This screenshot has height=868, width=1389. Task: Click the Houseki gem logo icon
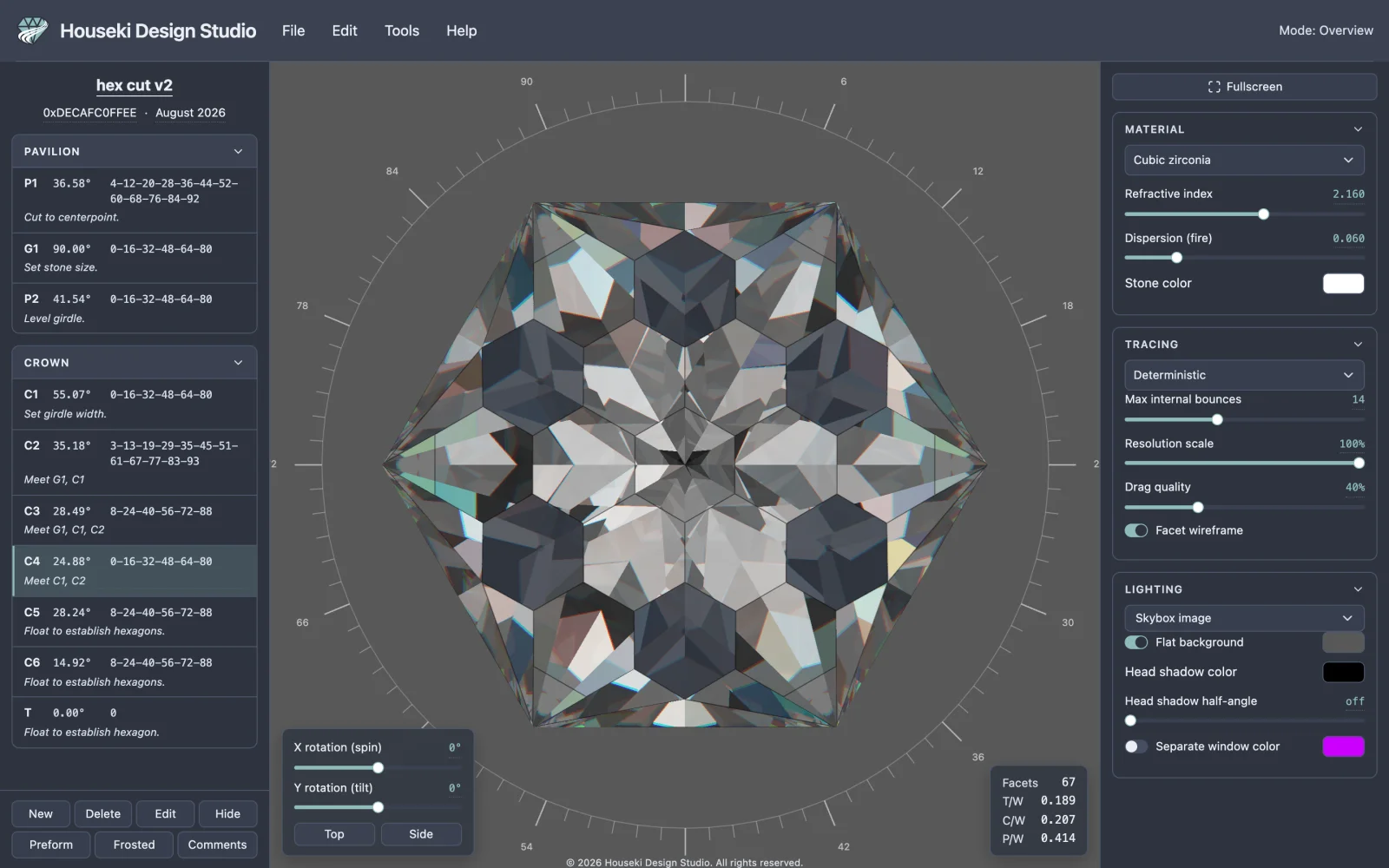(x=32, y=30)
